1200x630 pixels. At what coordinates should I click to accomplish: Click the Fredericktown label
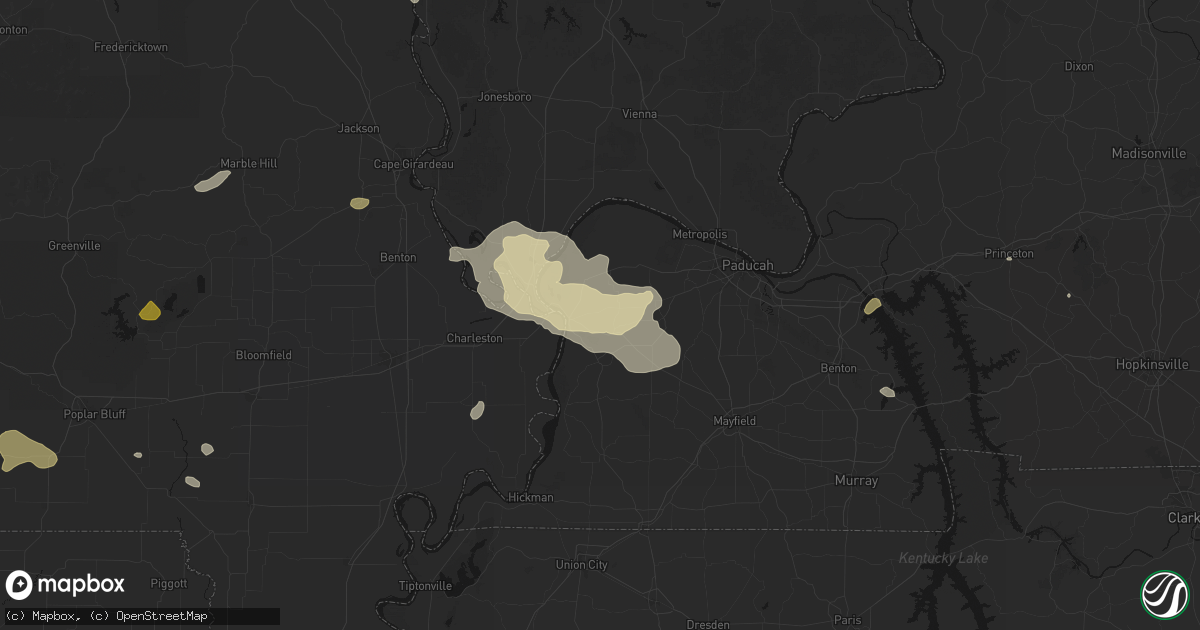(x=130, y=47)
